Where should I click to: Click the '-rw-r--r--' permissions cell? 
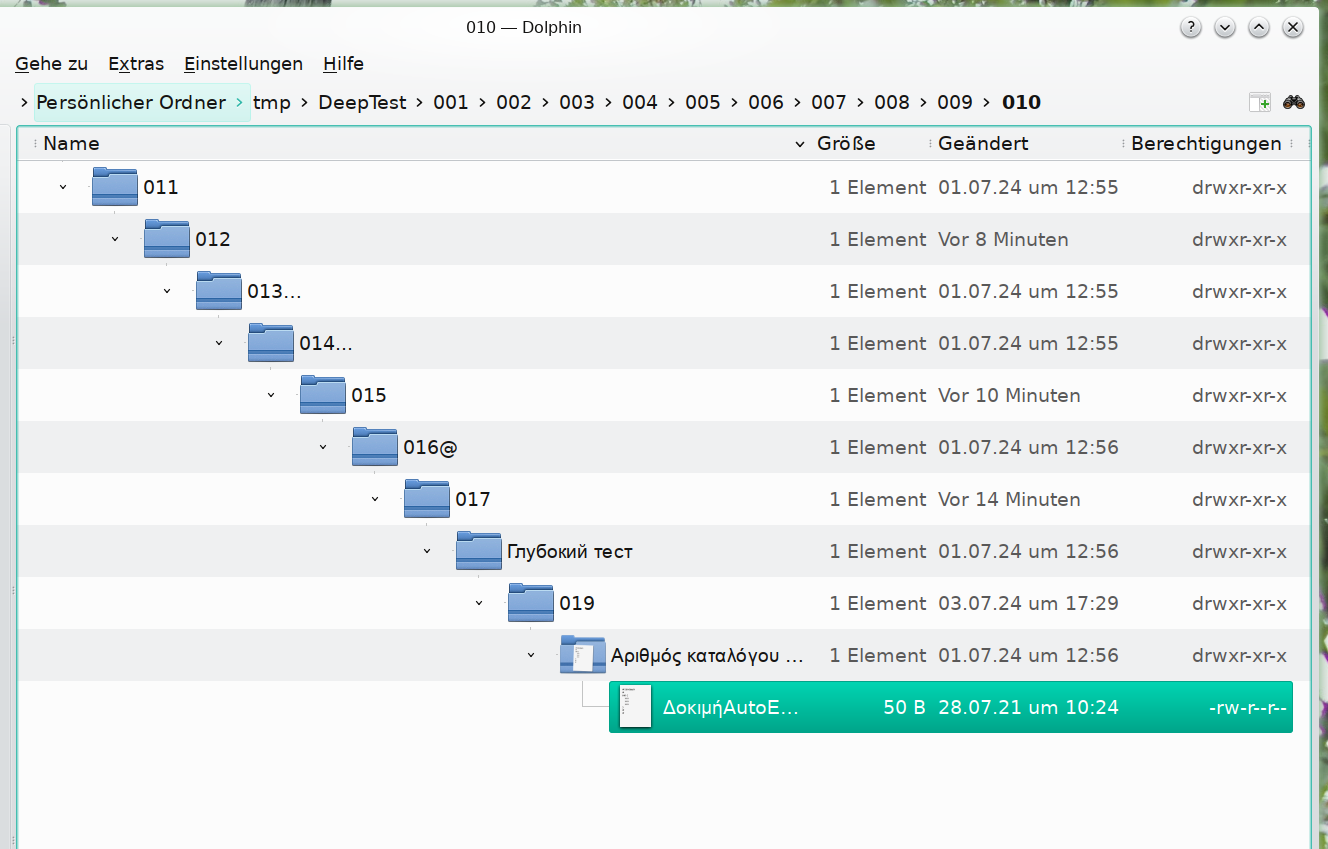[x=1247, y=707]
